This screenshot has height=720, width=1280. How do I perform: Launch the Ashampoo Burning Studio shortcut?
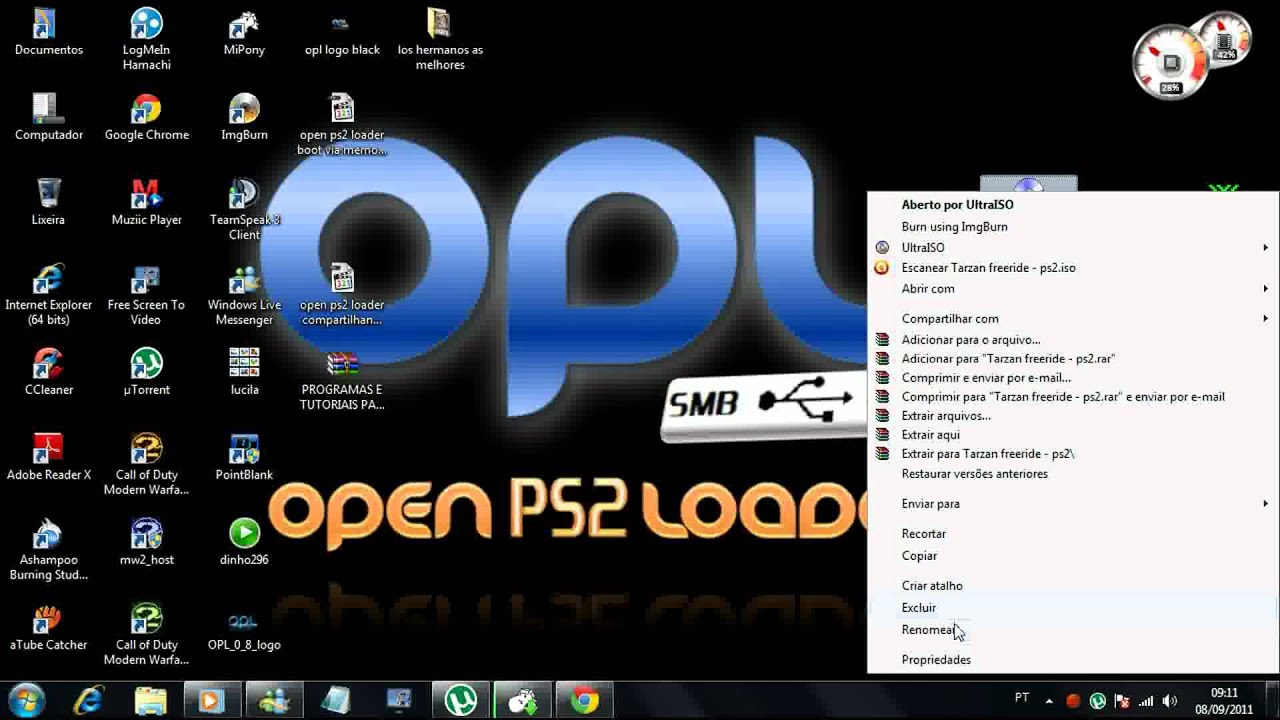point(48,550)
